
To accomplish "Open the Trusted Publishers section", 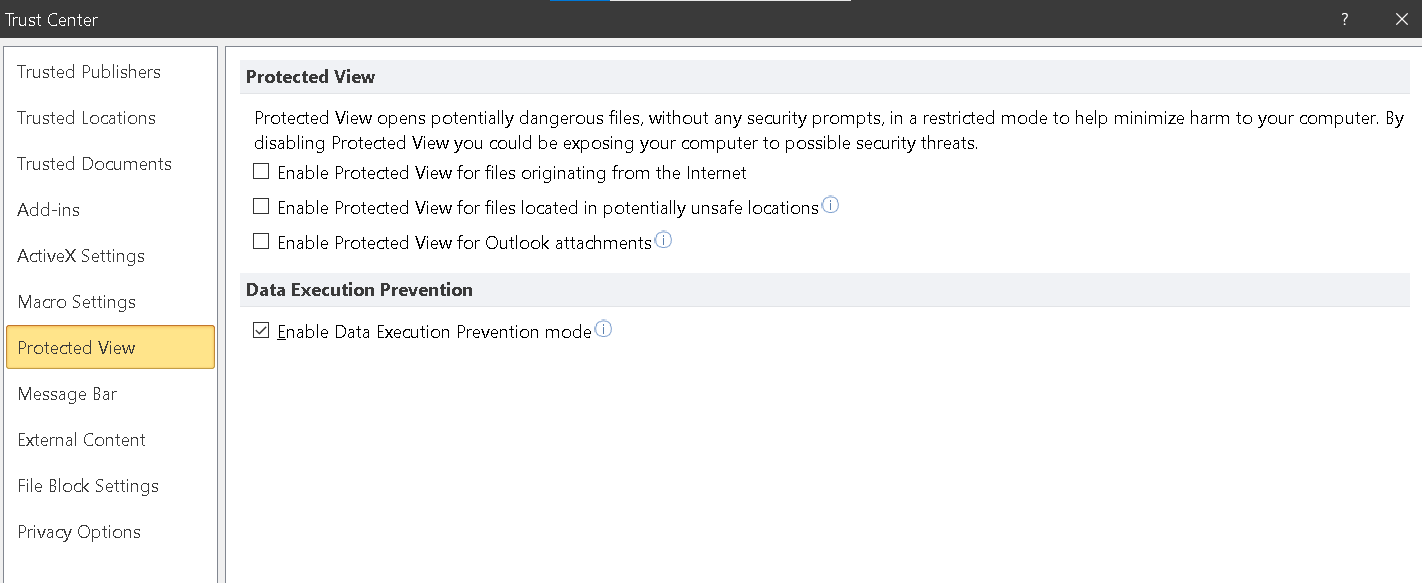I will coord(89,72).
